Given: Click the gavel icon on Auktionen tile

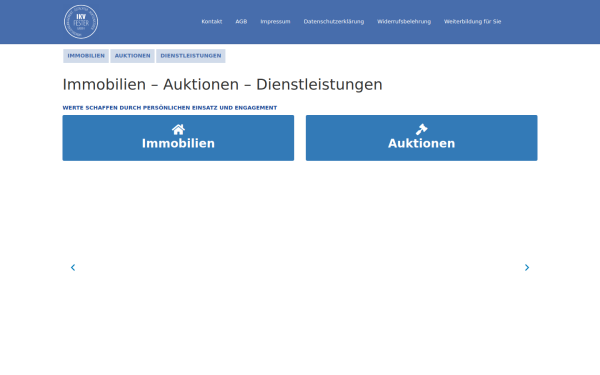Looking at the screenshot, I should [x=421, y=129].
